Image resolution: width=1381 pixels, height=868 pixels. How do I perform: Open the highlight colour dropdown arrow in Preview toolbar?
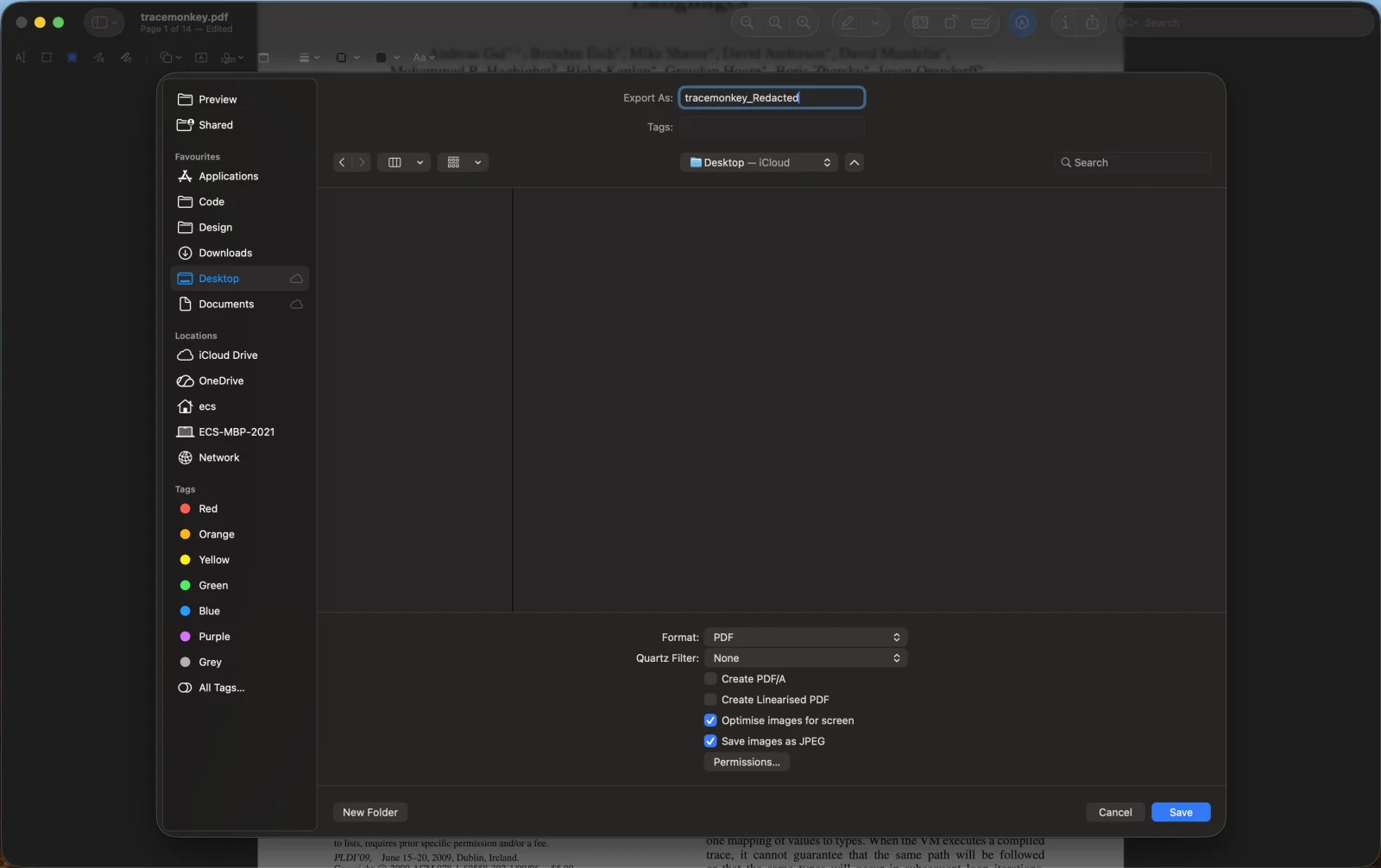tap(875, 22)
